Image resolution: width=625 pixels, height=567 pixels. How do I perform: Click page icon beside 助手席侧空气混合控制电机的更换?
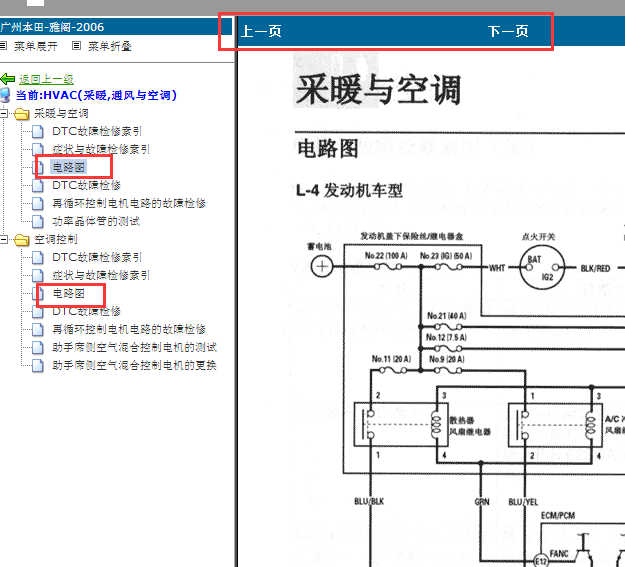[x=37, y=366]
